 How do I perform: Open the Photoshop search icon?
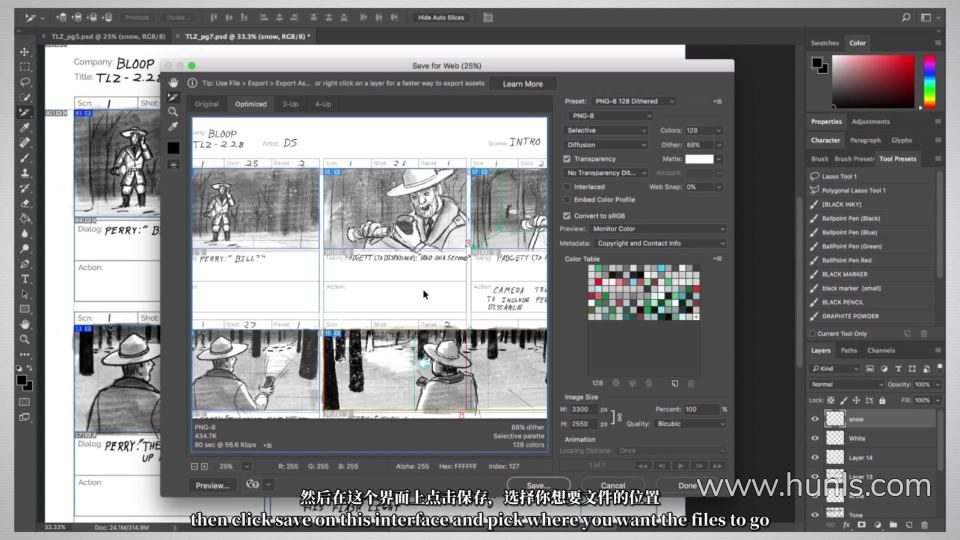point(906,18)
